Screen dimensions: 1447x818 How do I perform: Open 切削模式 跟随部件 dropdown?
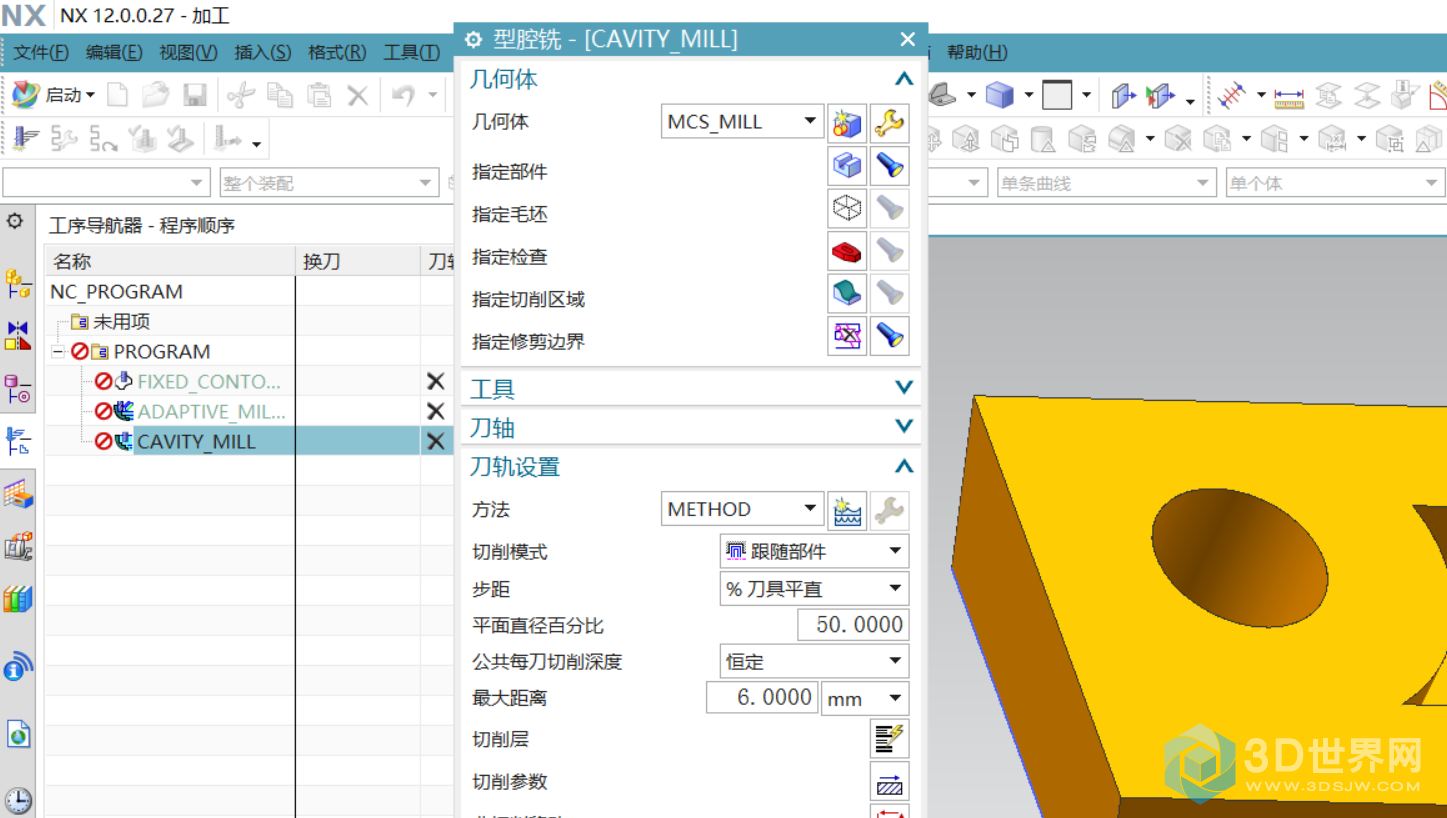tap(814, 551)
